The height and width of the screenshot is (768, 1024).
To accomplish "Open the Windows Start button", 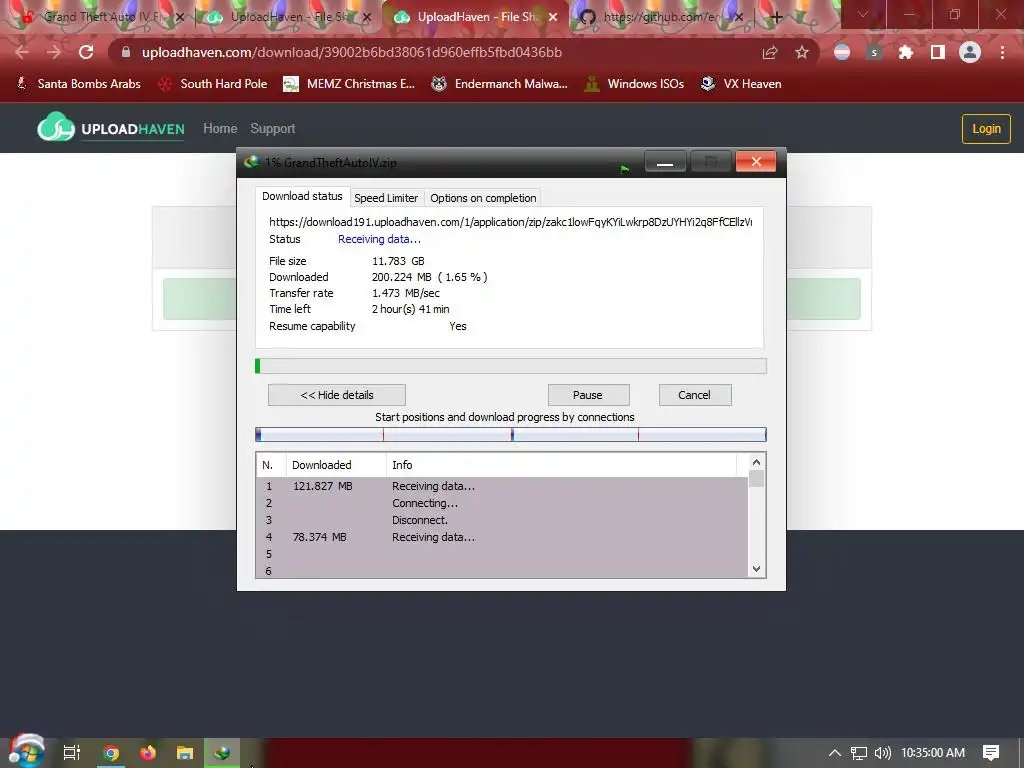I will [x=26, y=752].
